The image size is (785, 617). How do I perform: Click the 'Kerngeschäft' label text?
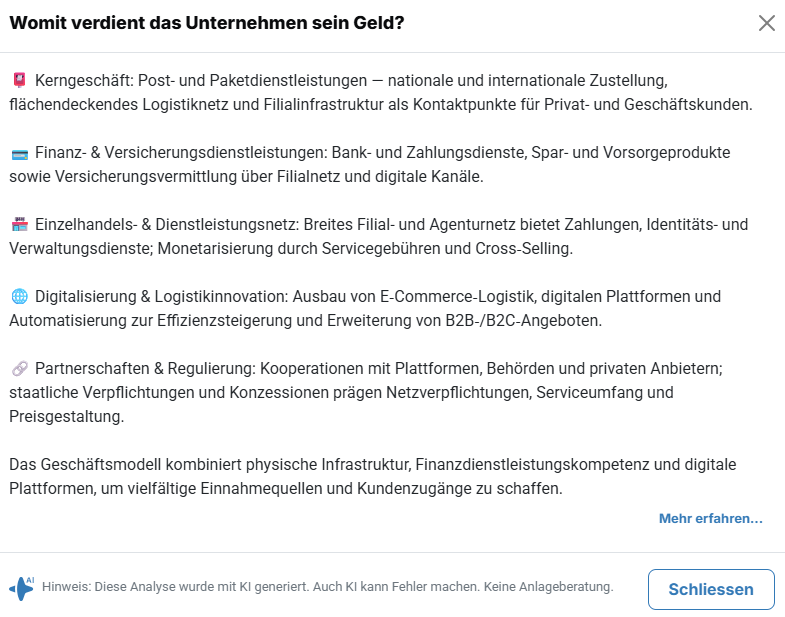point(84,80)
